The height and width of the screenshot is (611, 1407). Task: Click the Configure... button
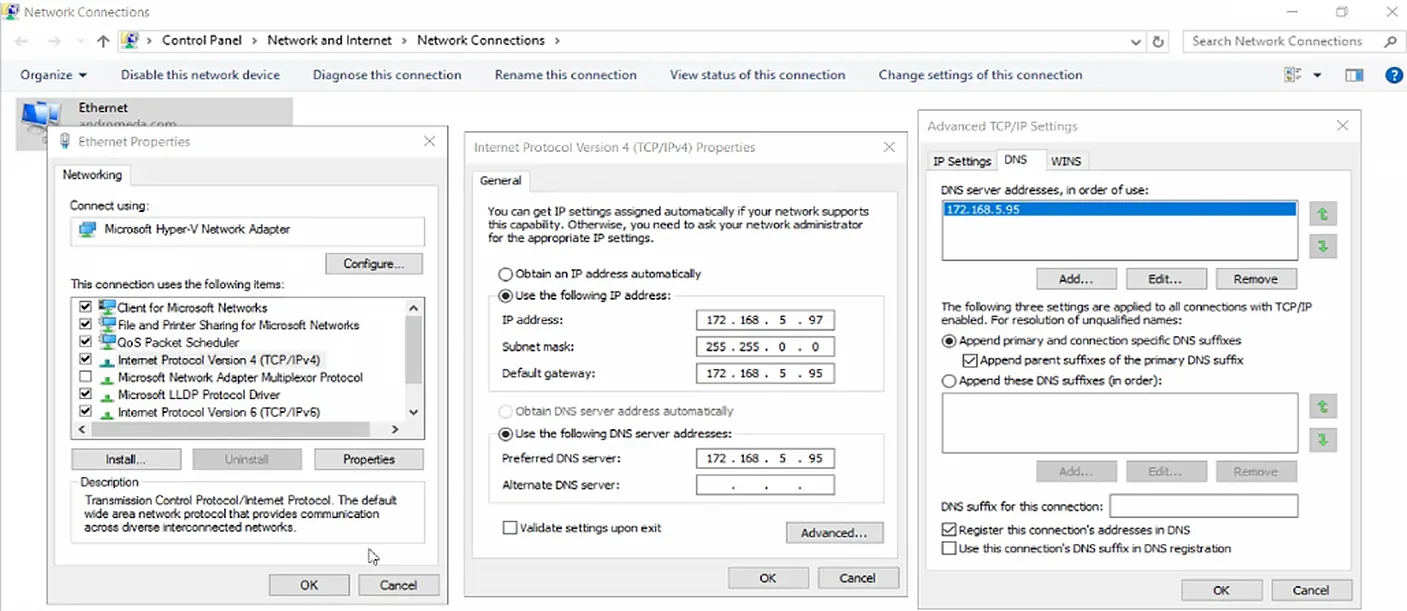click(x=374, y=264)
